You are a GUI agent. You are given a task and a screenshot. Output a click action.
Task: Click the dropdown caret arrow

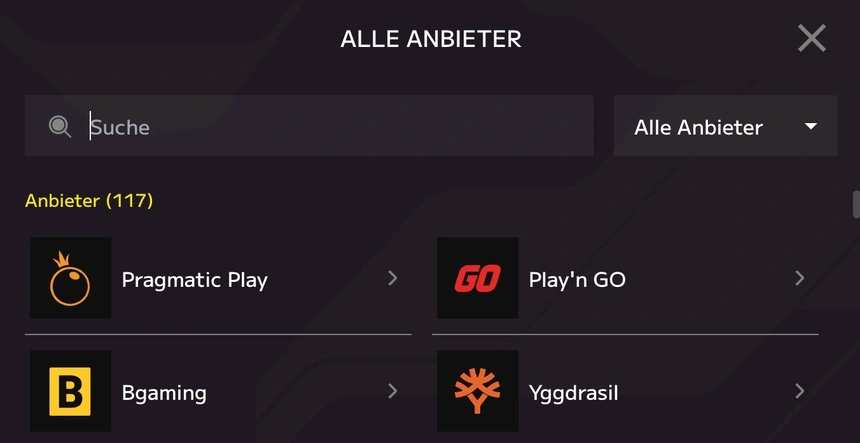pyautogui.click(x=811, y=126)
